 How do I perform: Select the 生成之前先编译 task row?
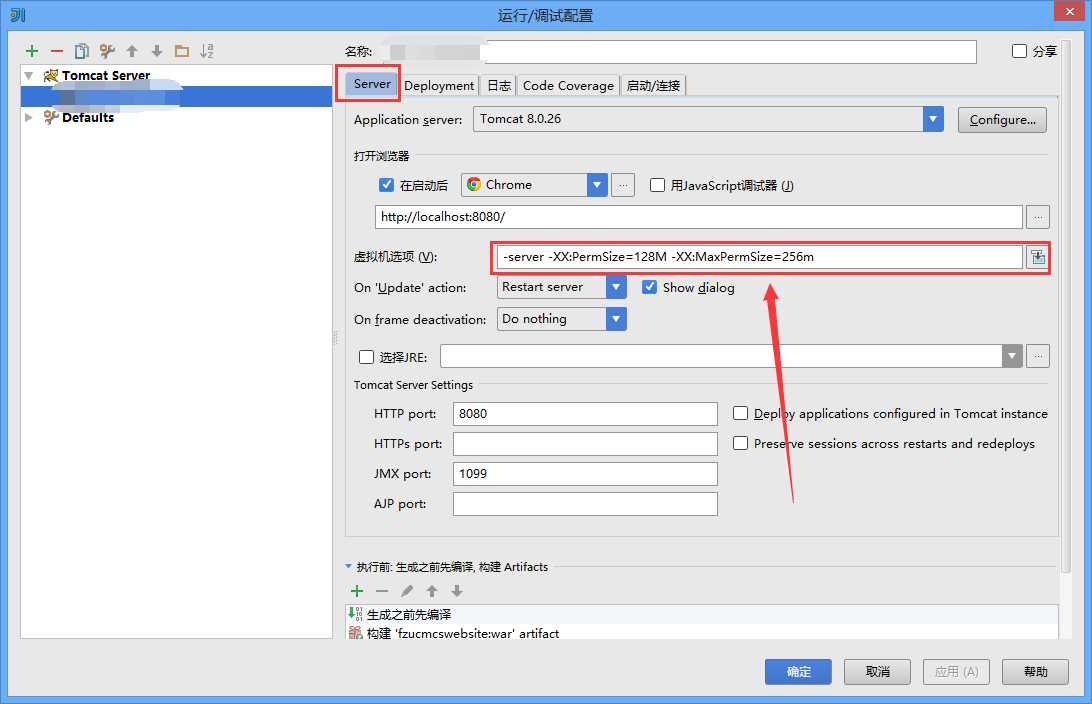point(702,614)
